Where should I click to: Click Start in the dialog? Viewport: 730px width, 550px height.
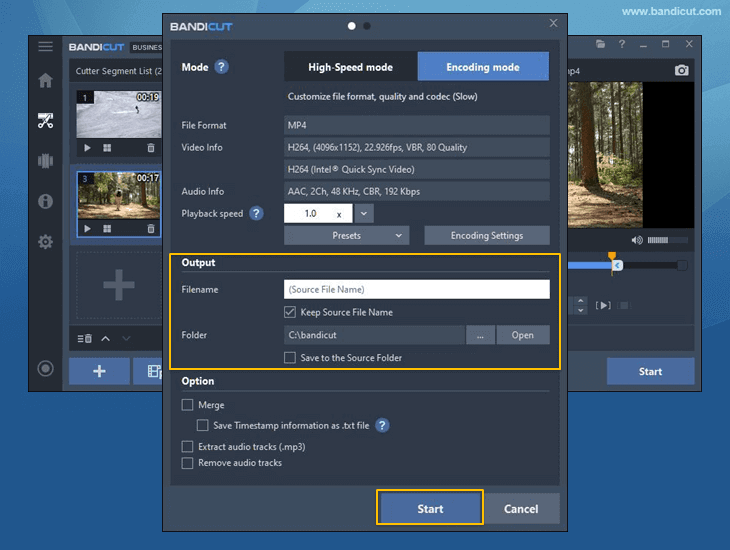[x=430, y=509]
